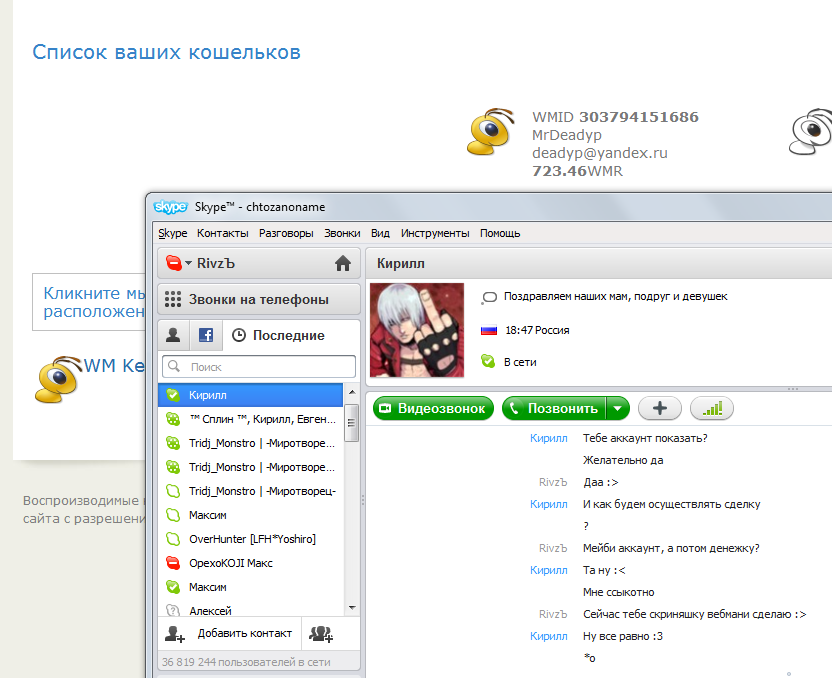The image size is (832, 678).
Task: Open the Разговоры menu
Action: [286, 233]
